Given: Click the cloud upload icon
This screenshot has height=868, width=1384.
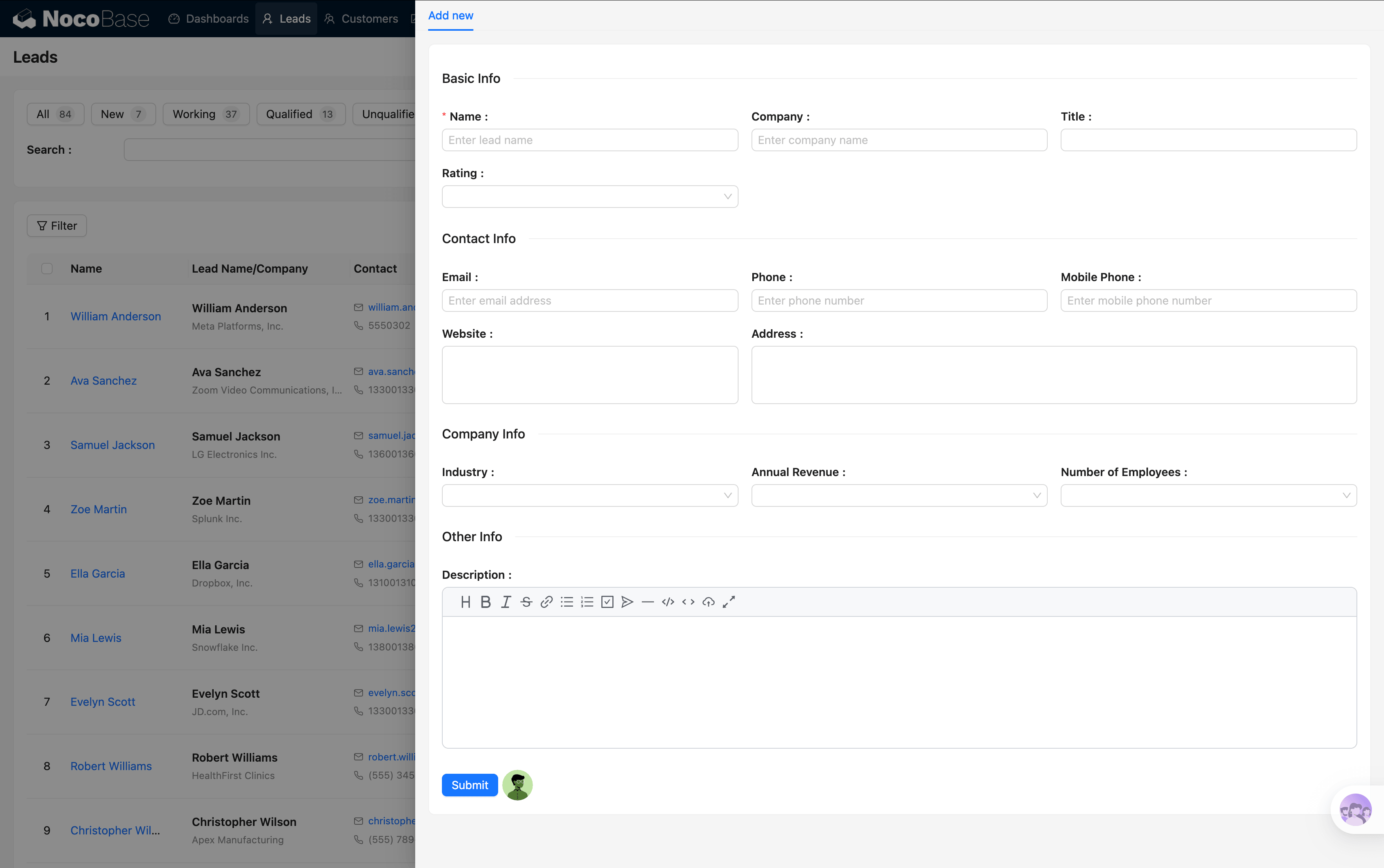Looking at the screenshot, I should coord(709,601).
